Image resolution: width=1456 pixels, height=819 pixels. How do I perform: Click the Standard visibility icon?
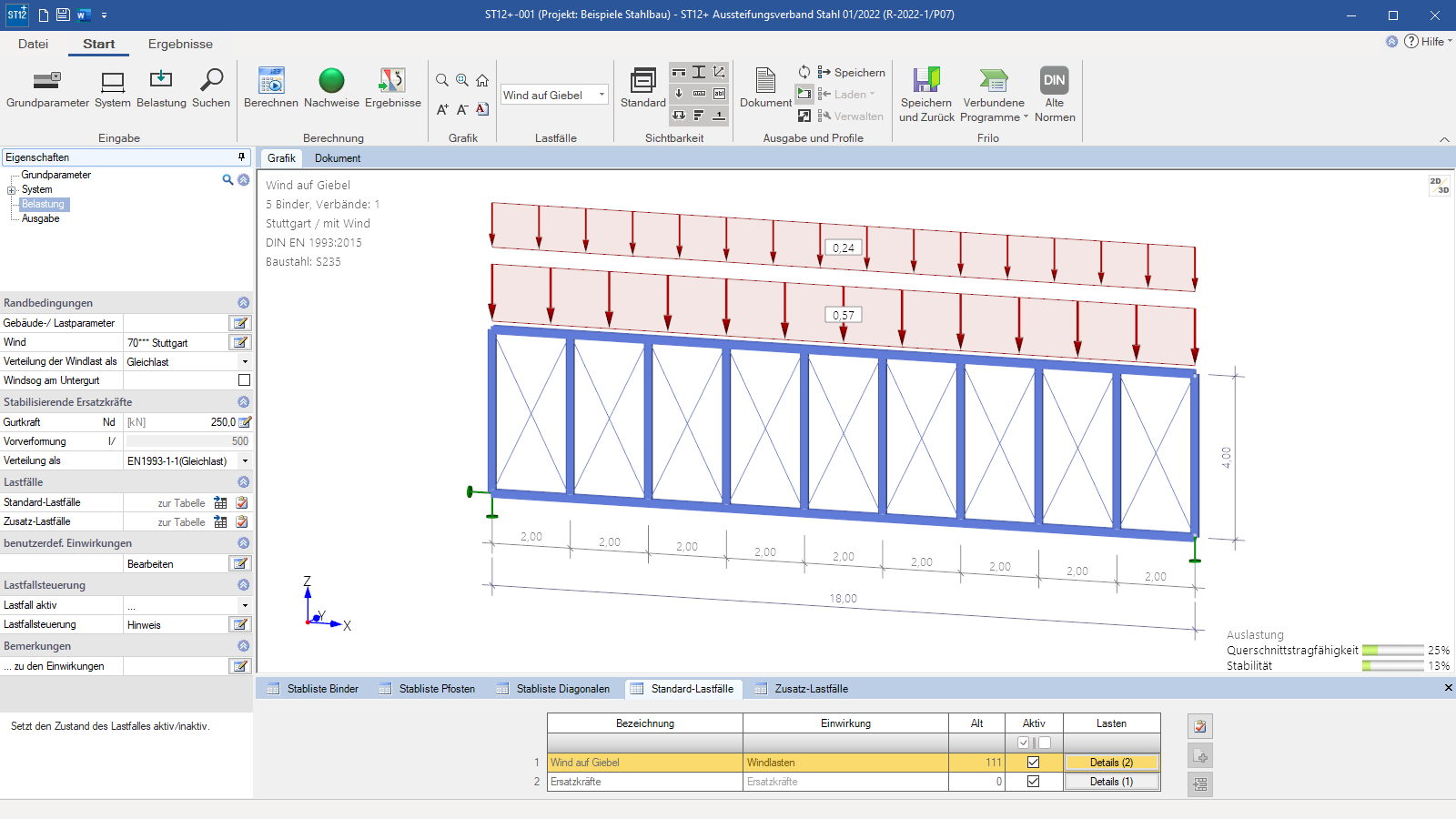(x=643, y=88)
